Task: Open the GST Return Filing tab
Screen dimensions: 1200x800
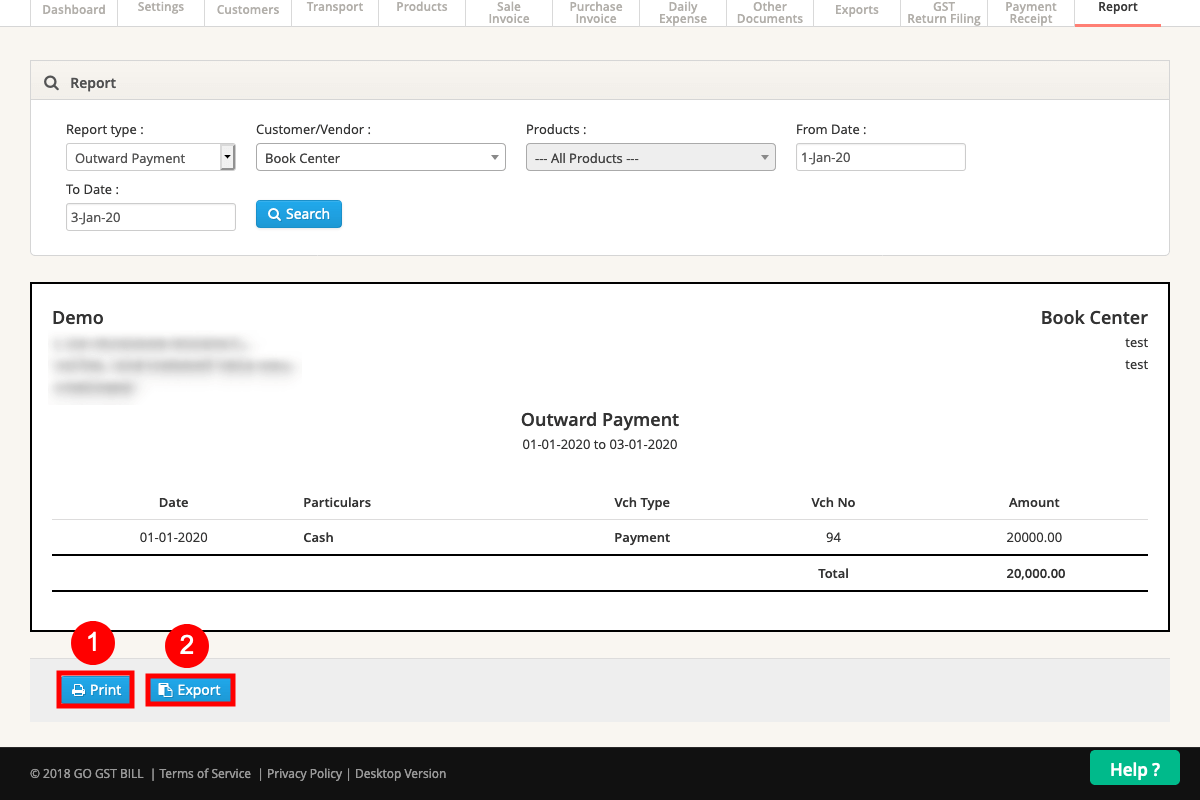Action: pos(943,12)
